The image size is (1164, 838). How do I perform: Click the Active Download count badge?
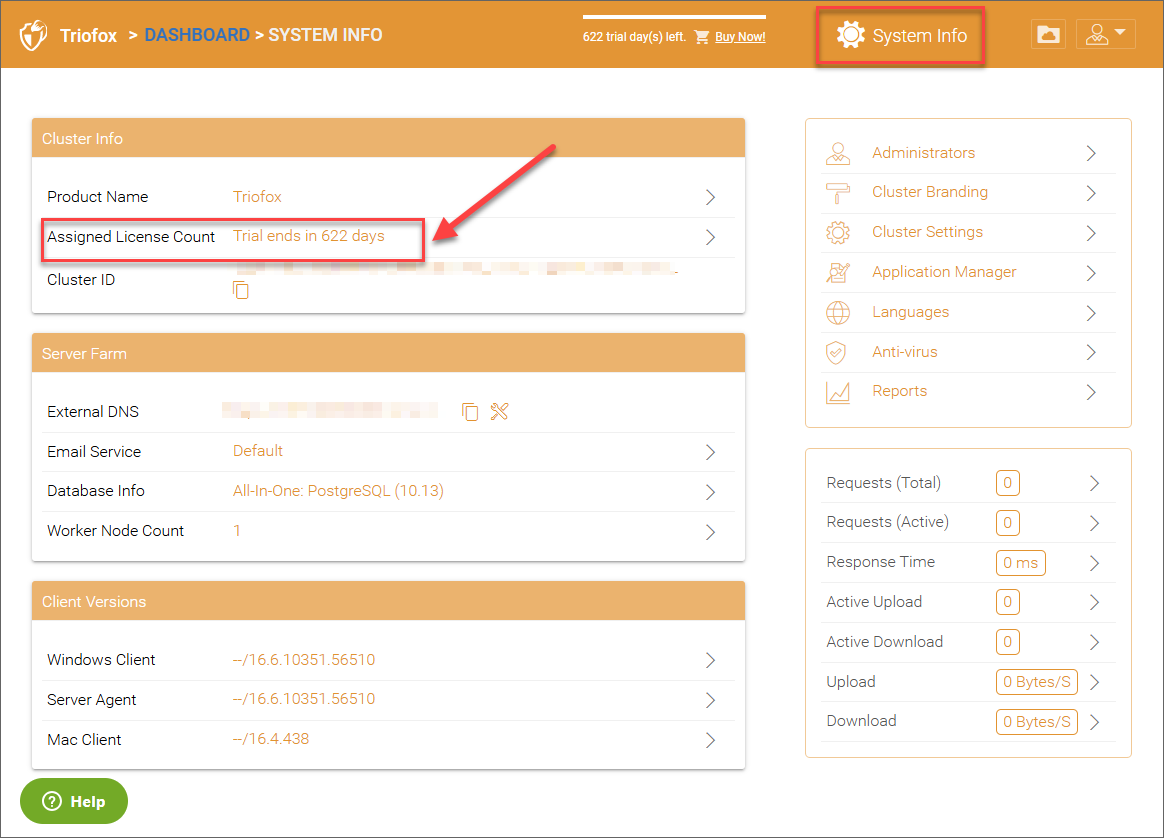tap(1007, 642)
